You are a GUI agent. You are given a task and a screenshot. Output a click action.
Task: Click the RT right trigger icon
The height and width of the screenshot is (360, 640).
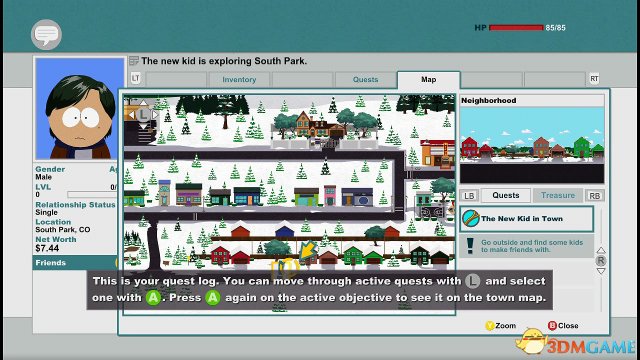coord(594,79)
